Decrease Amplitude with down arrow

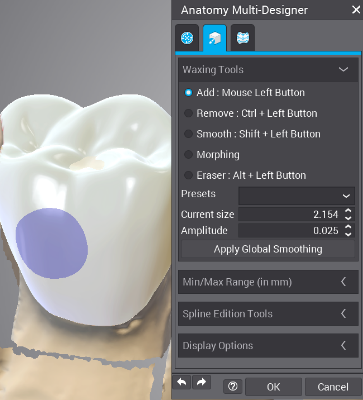348,234
